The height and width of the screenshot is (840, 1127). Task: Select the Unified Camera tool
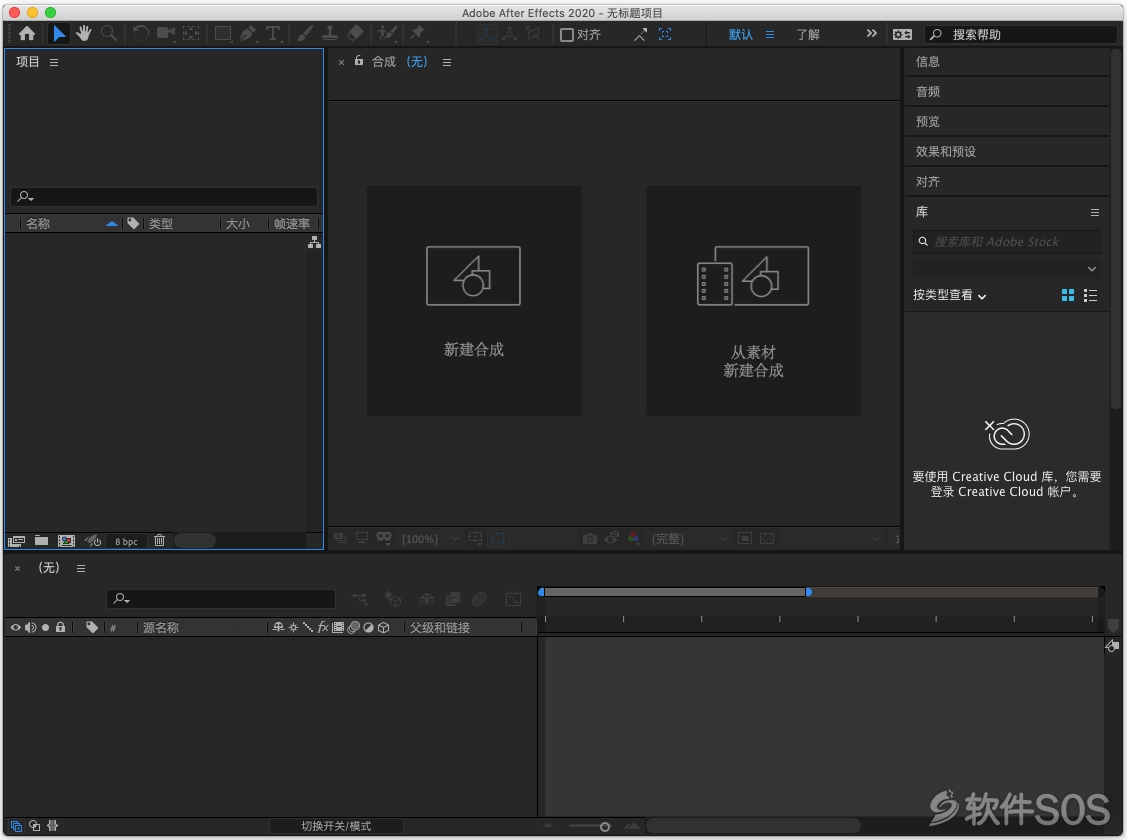[x=166, y=34]
